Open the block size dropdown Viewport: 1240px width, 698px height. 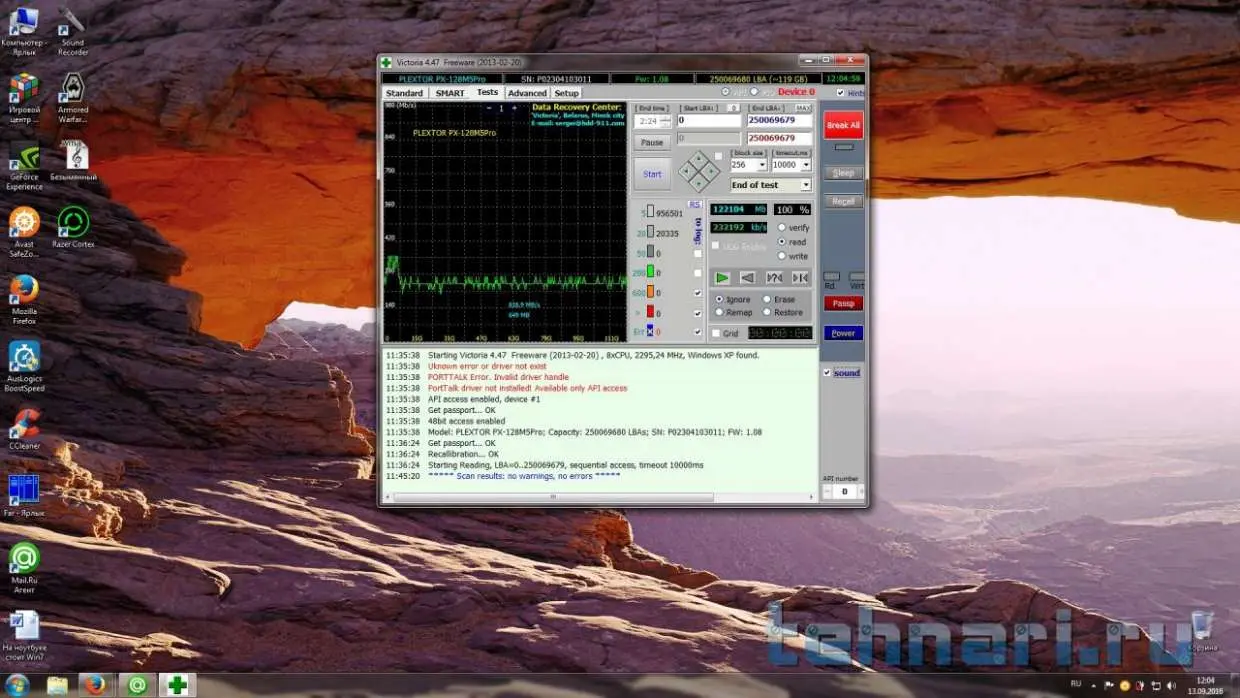coord(762,165)
